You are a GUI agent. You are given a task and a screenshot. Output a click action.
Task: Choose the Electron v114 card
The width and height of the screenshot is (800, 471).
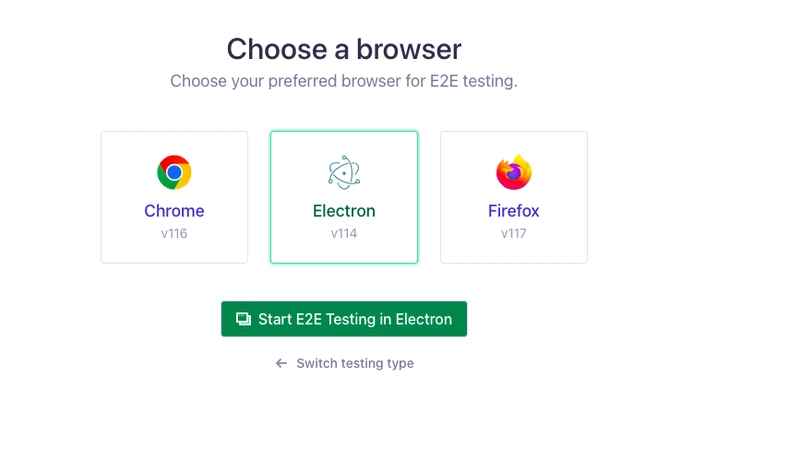(x=344, y=197)
